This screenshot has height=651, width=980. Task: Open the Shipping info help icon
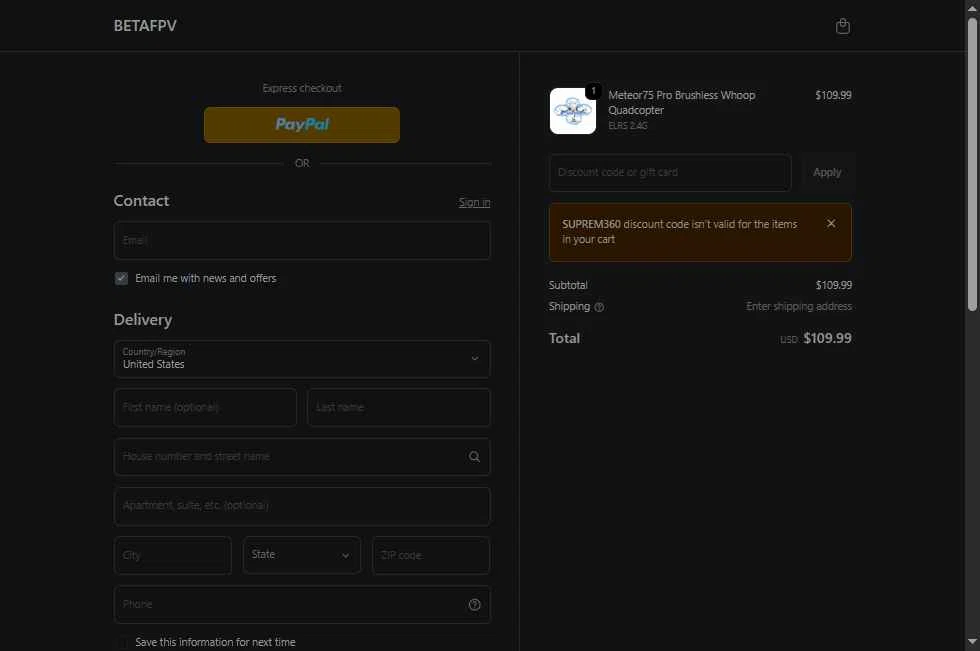pos(599,307)
